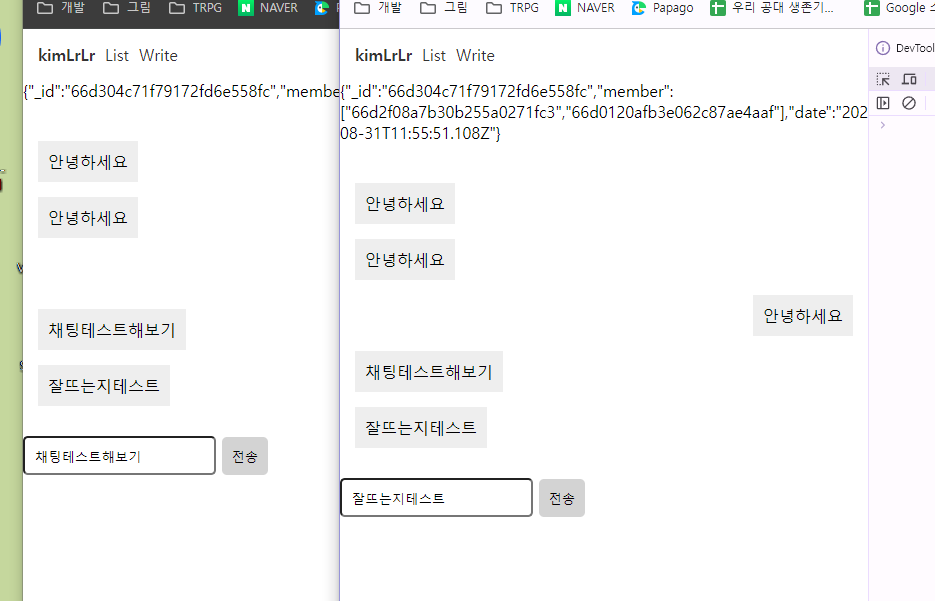Screen dimensions: 935x601
Task: Open List link in right window
Action: point(434,55)
